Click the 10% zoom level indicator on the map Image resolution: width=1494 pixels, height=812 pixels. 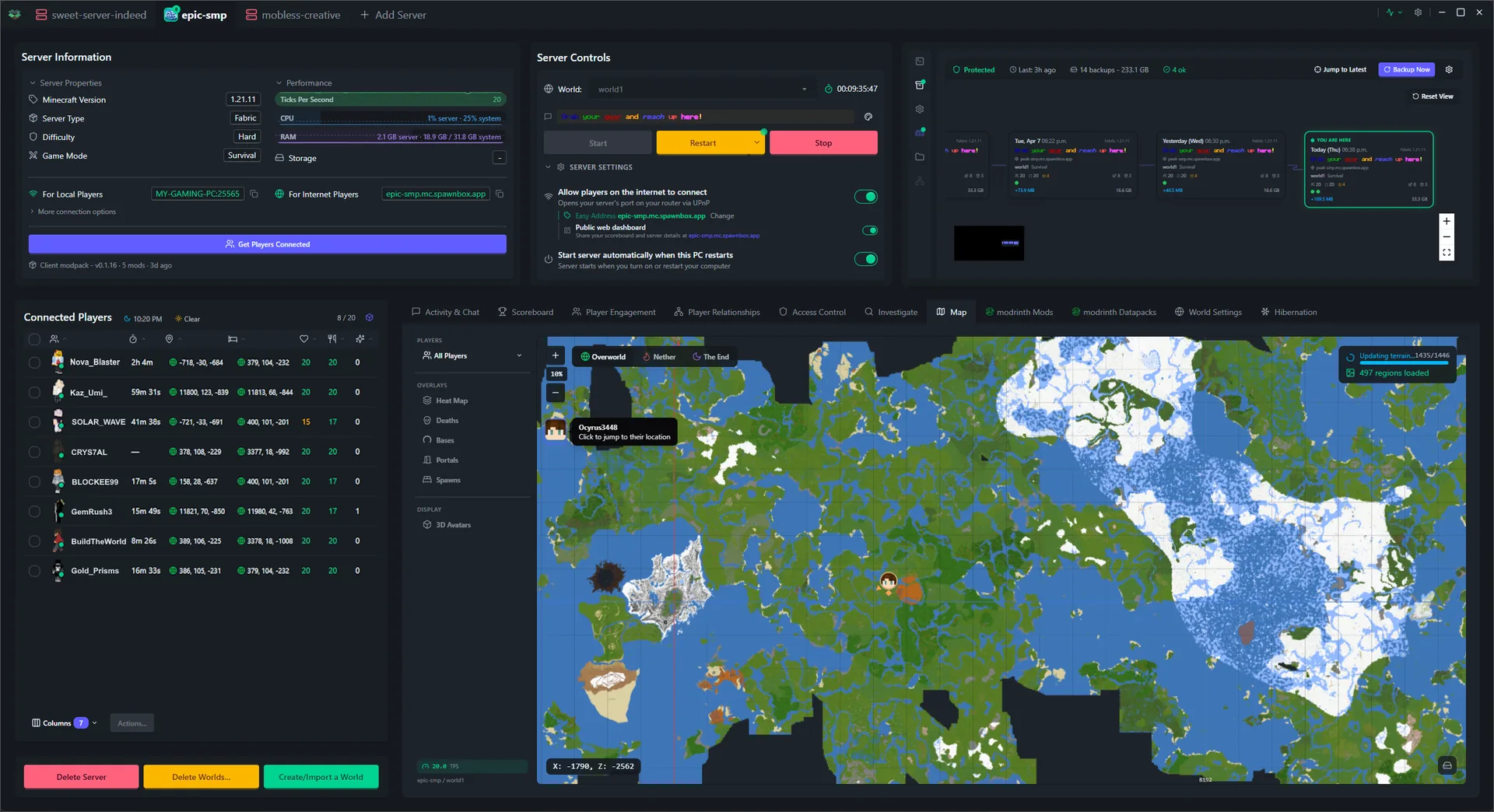coord(556,373)
